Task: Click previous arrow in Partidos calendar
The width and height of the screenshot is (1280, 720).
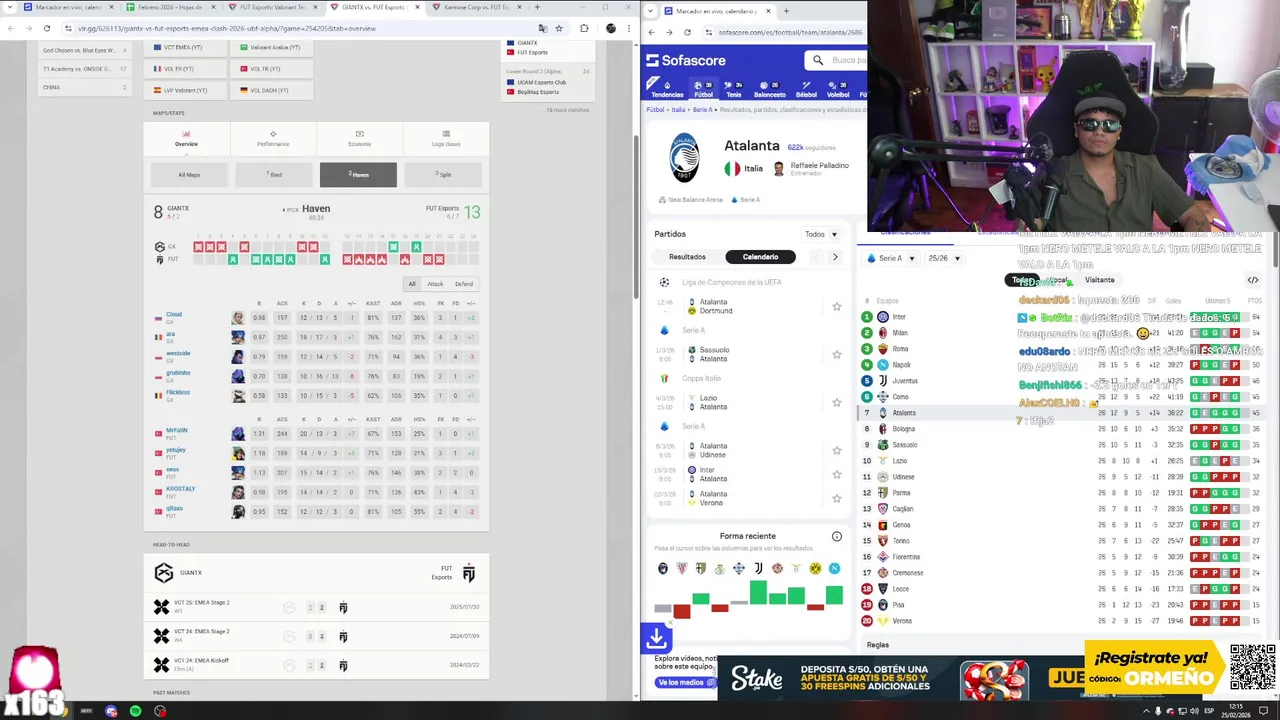Action: click(816, 257)
